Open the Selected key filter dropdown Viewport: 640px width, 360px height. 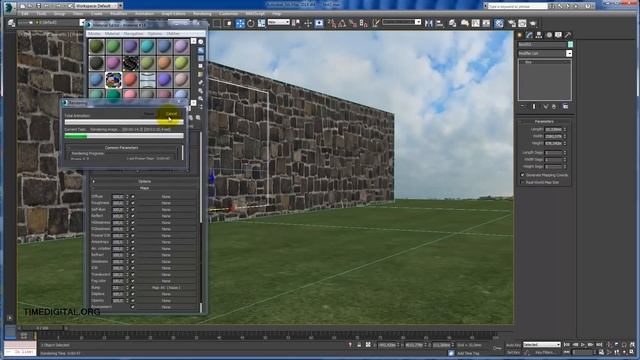(542, 345)
